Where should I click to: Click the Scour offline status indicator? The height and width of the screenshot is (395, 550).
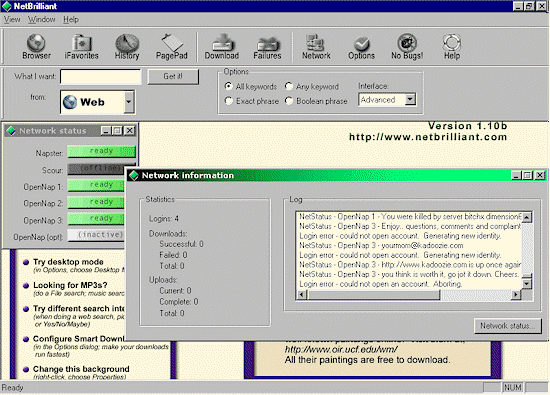(x=96, y=169)
